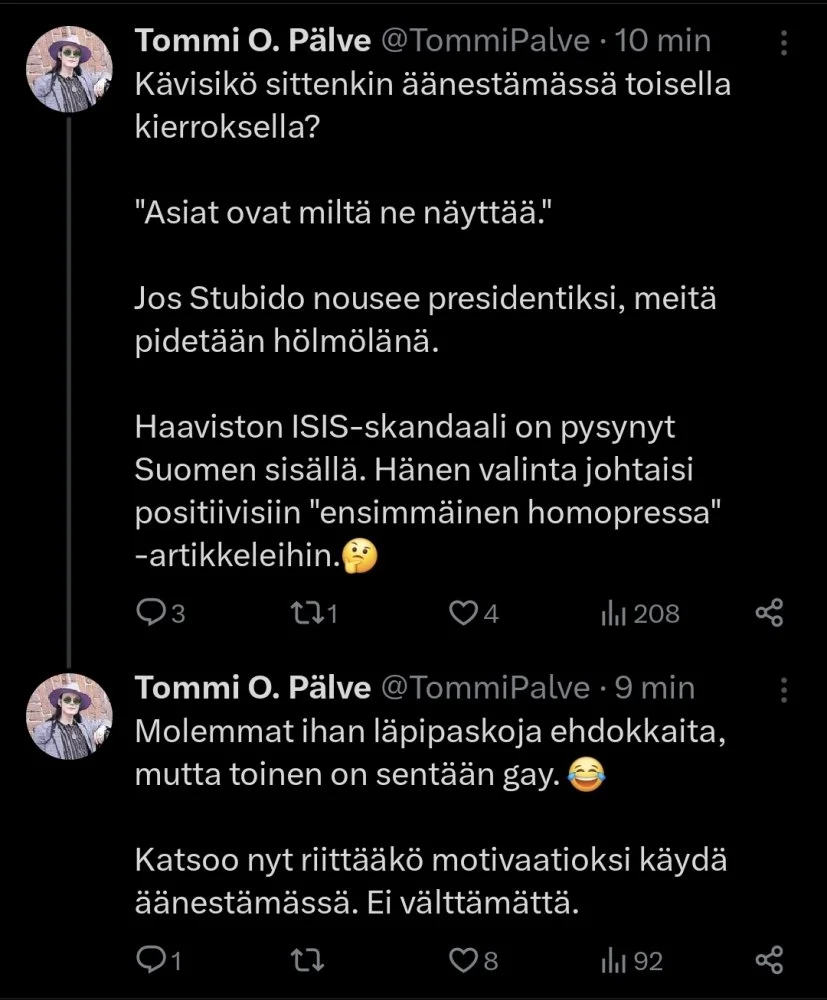Open more options menu on first tweet

pos(784,42)
